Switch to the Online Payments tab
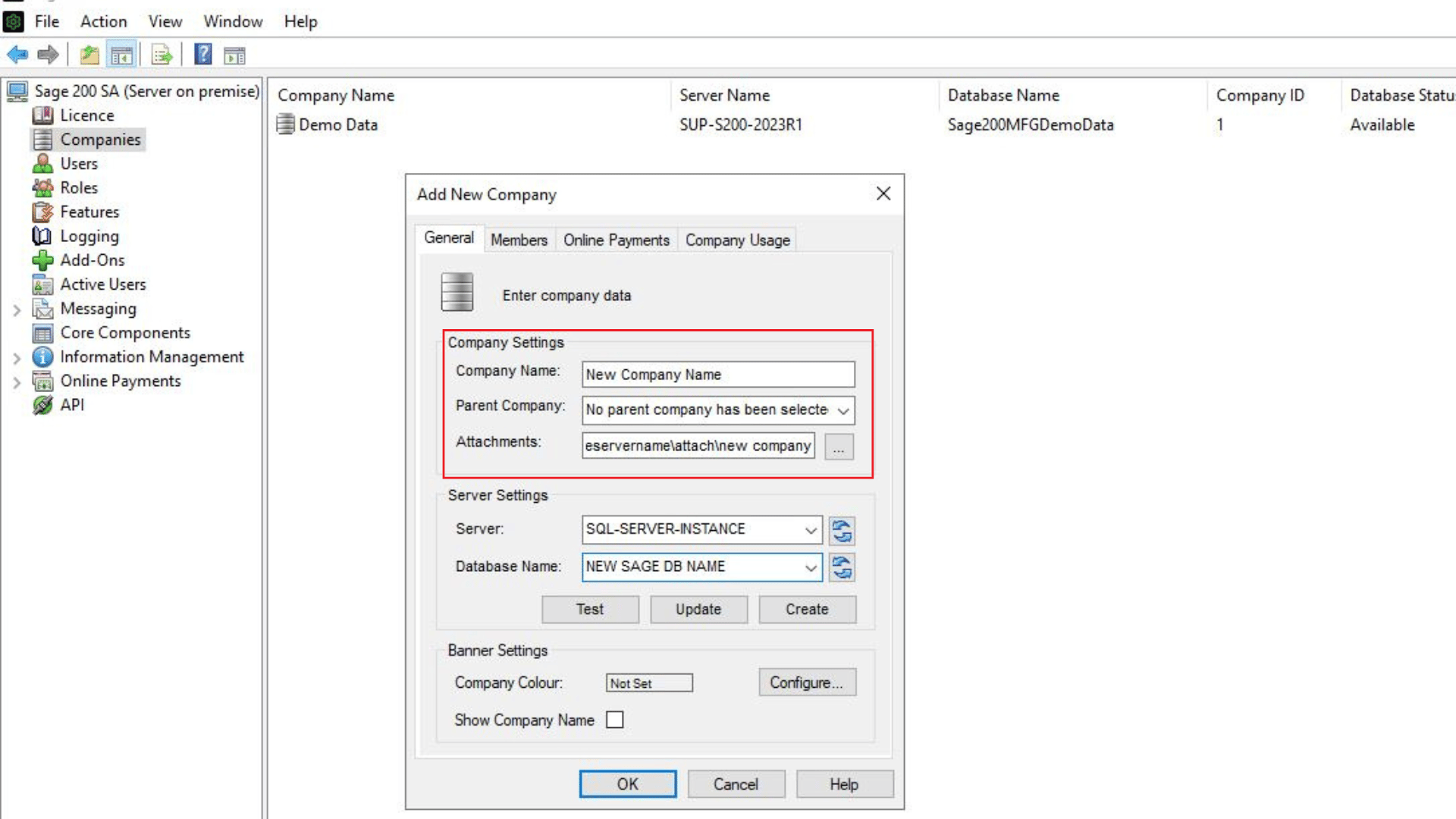Image resolution: width=1456 pixels, height=819 pixels. [616, 240]
